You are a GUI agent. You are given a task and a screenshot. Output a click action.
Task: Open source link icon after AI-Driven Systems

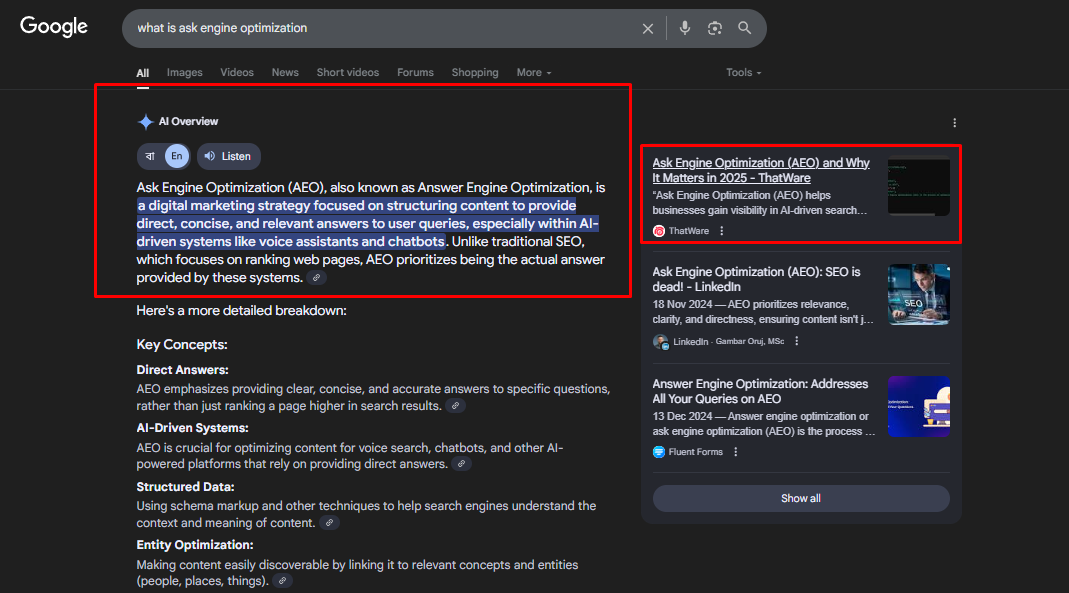pos(462,463)
